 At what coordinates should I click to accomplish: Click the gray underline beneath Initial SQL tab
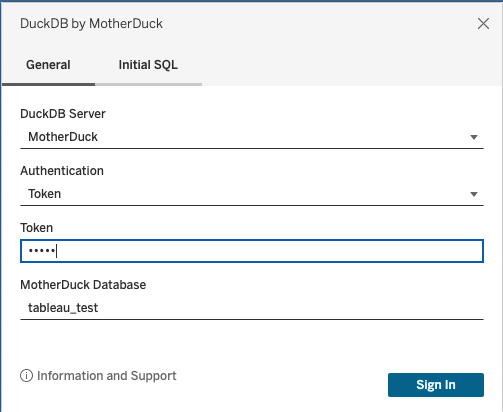[148, 84]
